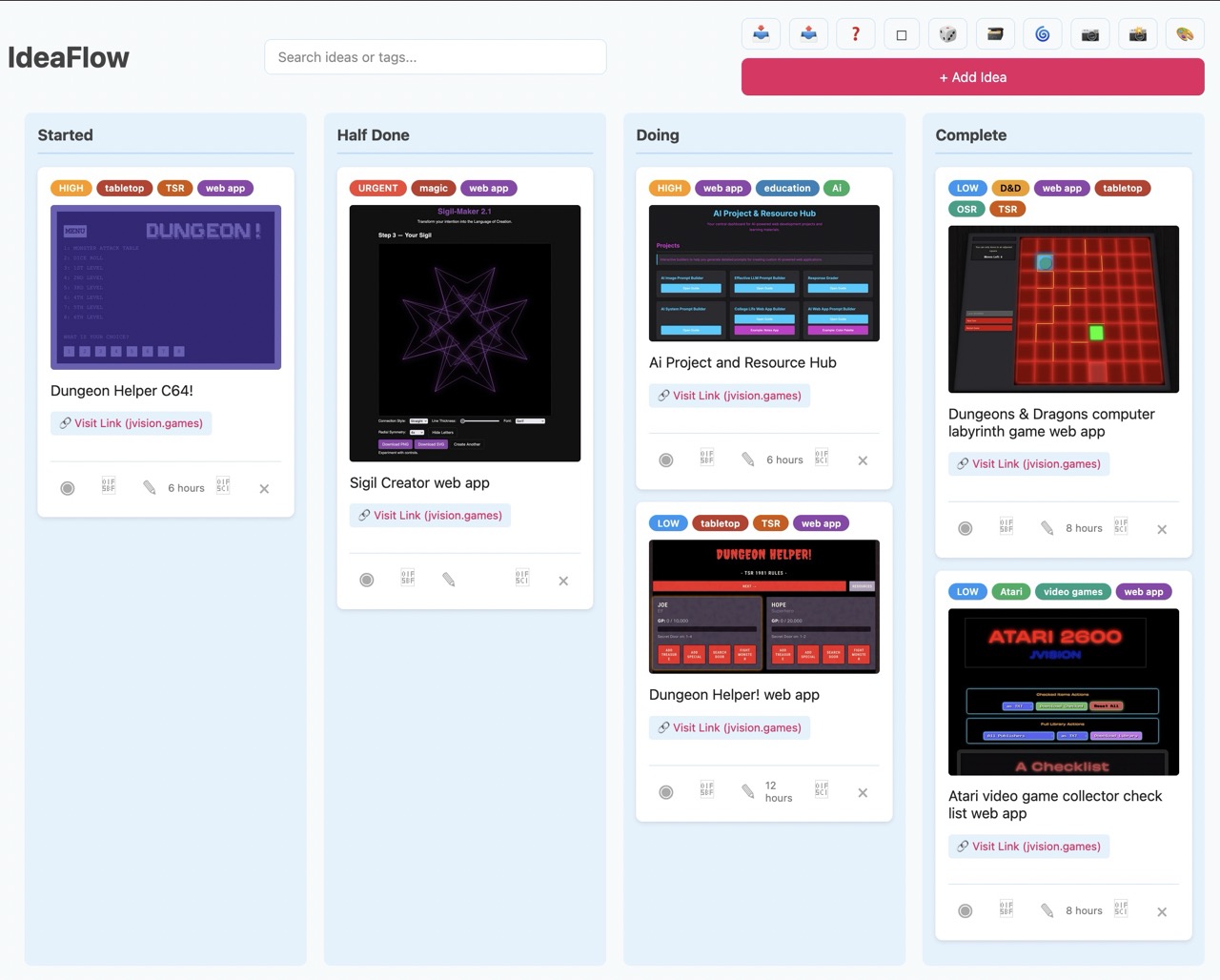Screen dimensions: 1220x980
Task: Click the spiral cyclone toolbar icon
Action: coord(1042,33)
